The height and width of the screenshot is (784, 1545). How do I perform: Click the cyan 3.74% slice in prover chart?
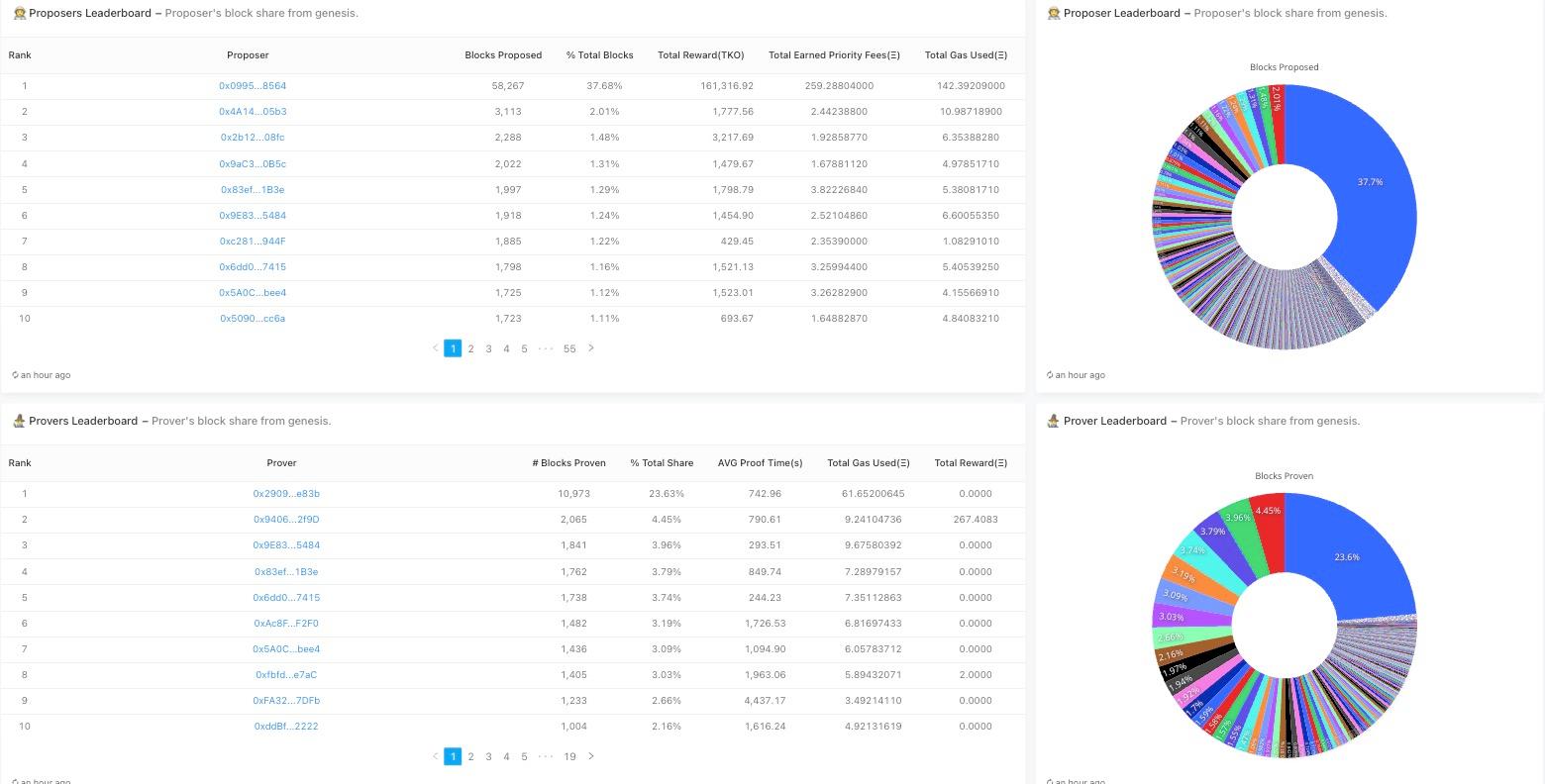pos(1200,569)
